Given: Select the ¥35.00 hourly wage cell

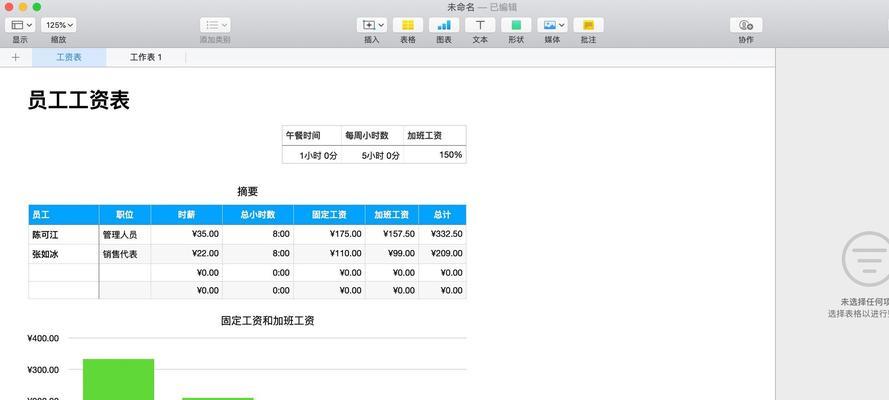Looking at the screenshot, I should pos(187,234).
